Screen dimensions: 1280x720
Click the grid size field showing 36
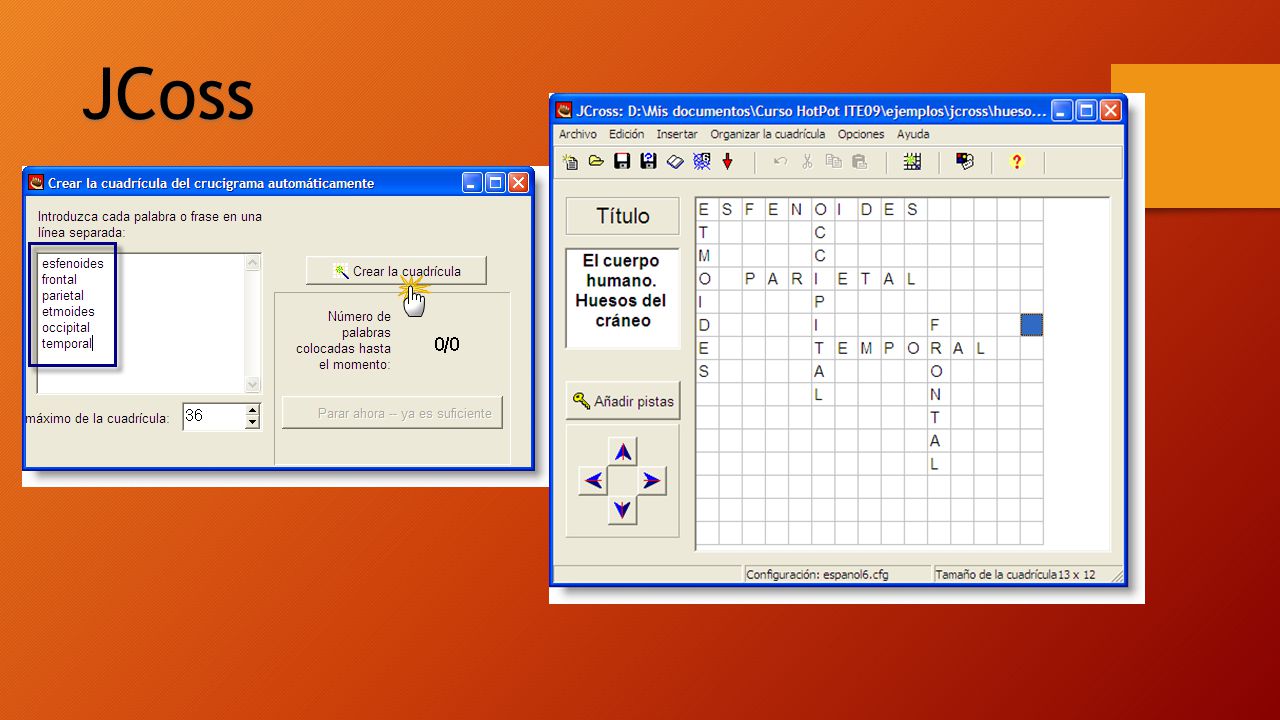[x=214, y=417]
